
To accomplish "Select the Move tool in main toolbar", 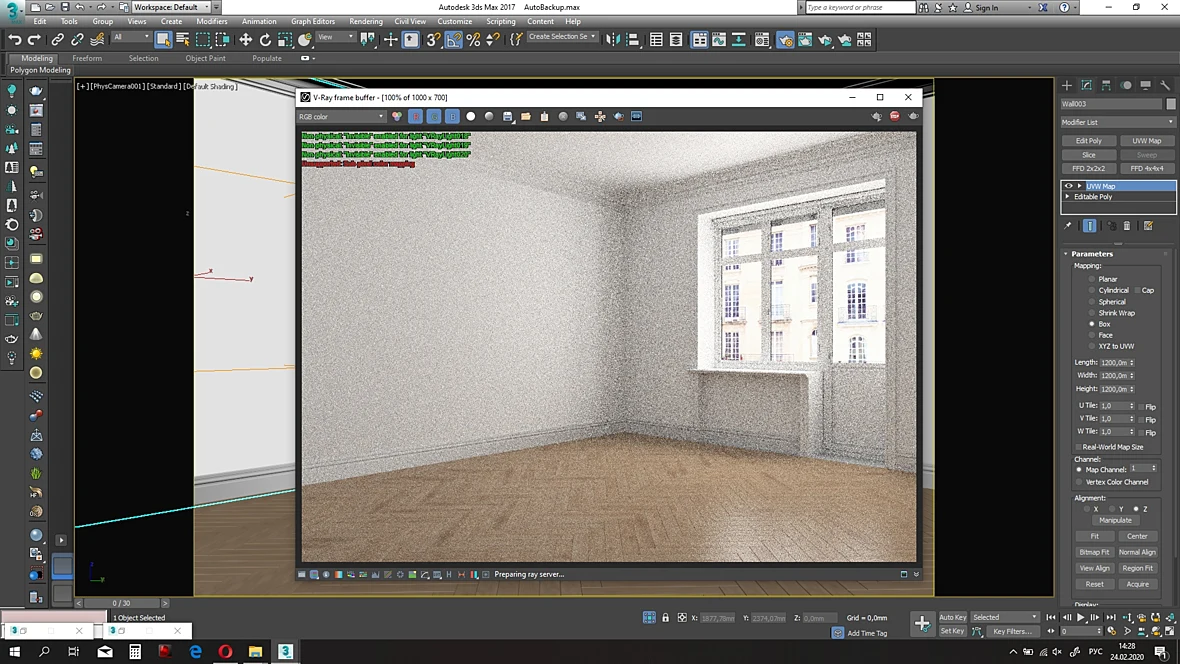I will 245,40.
